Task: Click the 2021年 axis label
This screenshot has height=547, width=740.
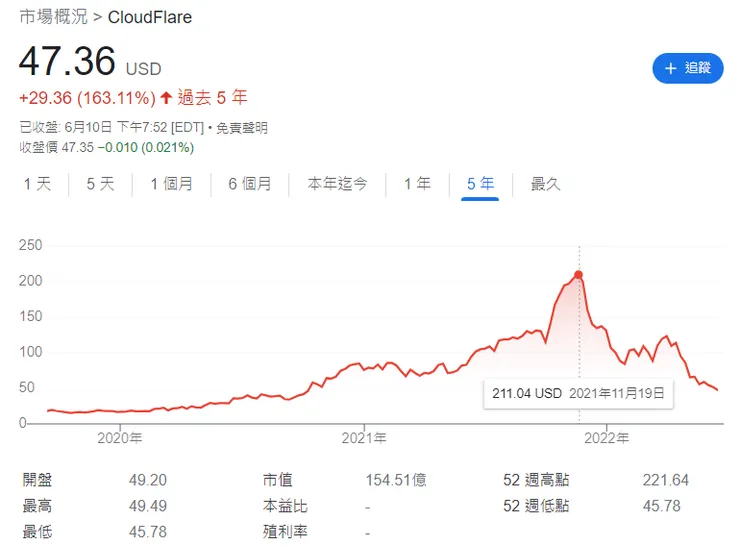Action: point(364,438)
